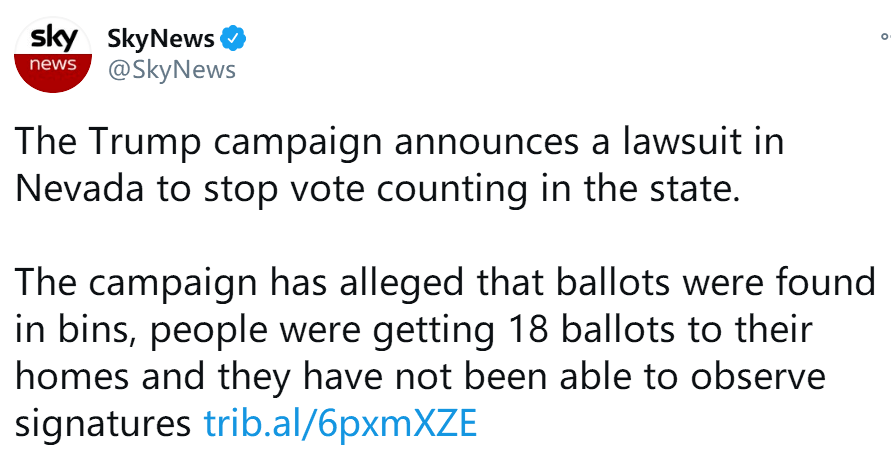Image resolution: width=891 pixels, height=453 pixels.
Task: Open the trib.al/6pxmXZE link
Action: (340, 423)
